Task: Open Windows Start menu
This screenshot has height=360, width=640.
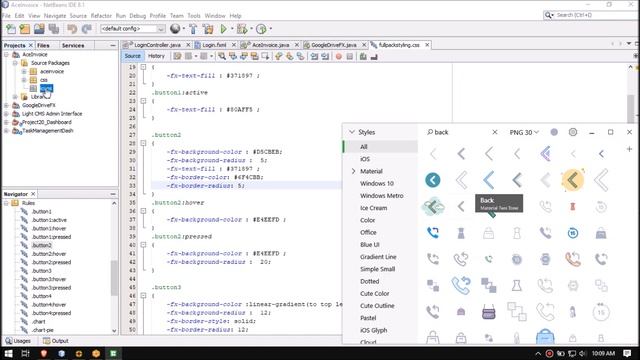Action: click(x=8, y=353)
